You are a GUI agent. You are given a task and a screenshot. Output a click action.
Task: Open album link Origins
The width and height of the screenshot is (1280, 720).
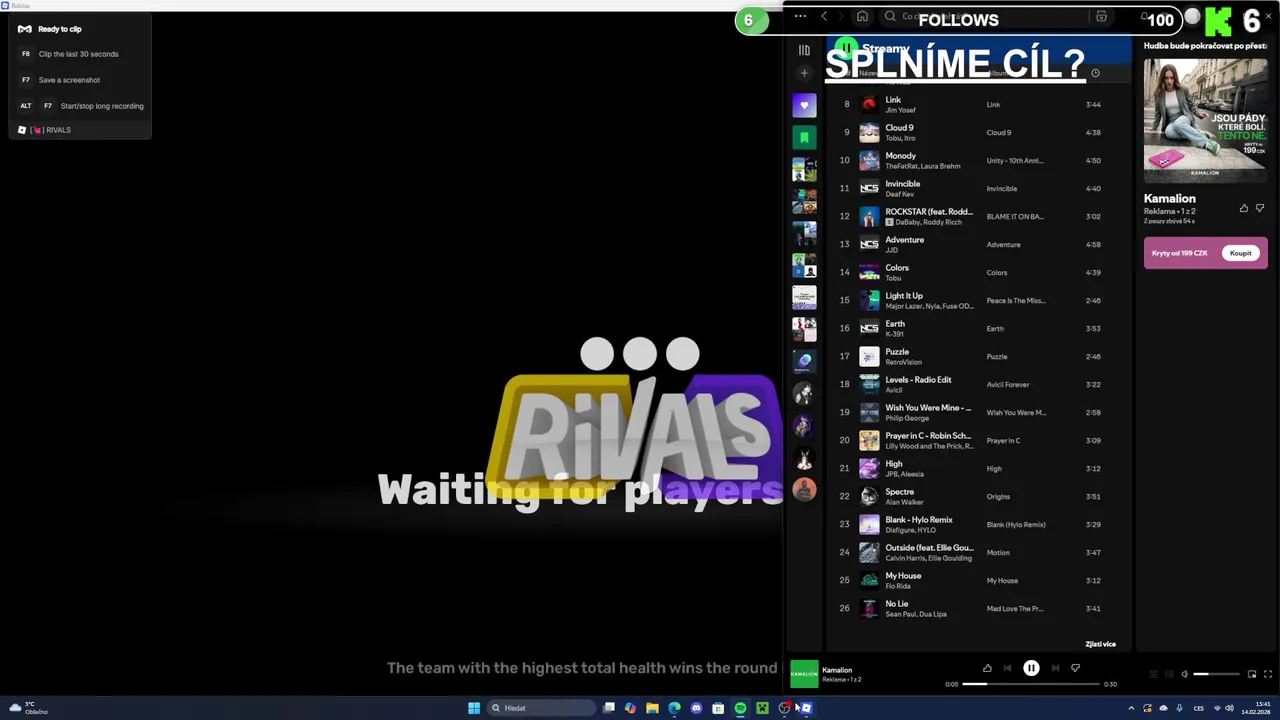998,496
